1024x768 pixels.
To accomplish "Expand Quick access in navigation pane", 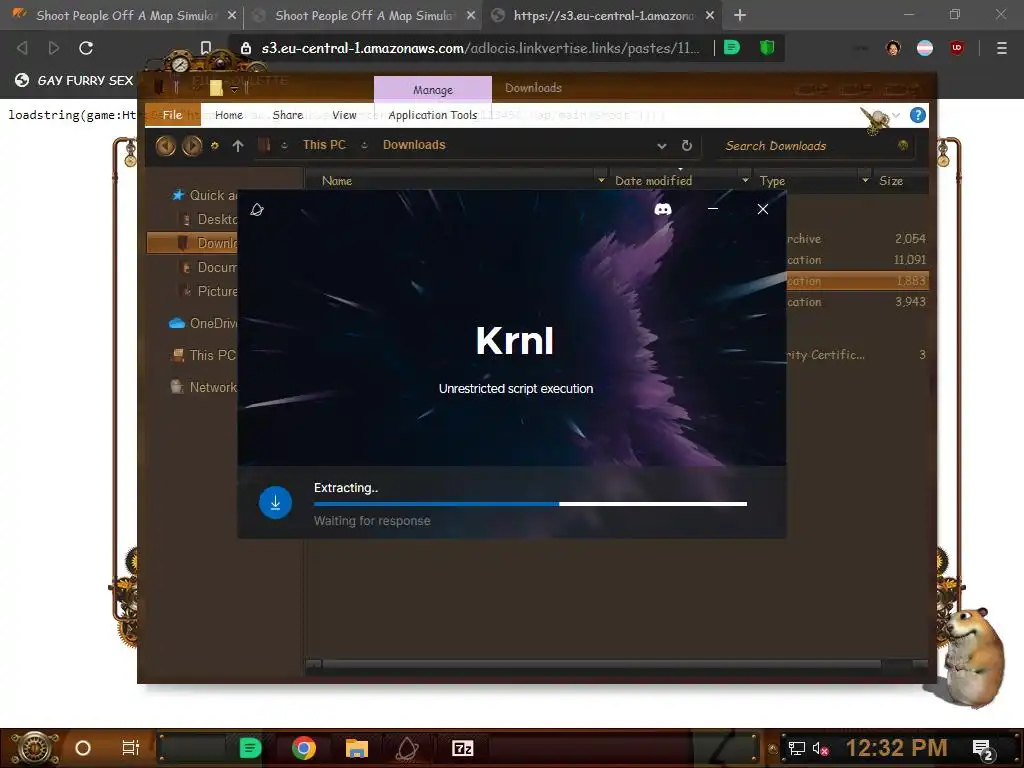I will [204, 195].
